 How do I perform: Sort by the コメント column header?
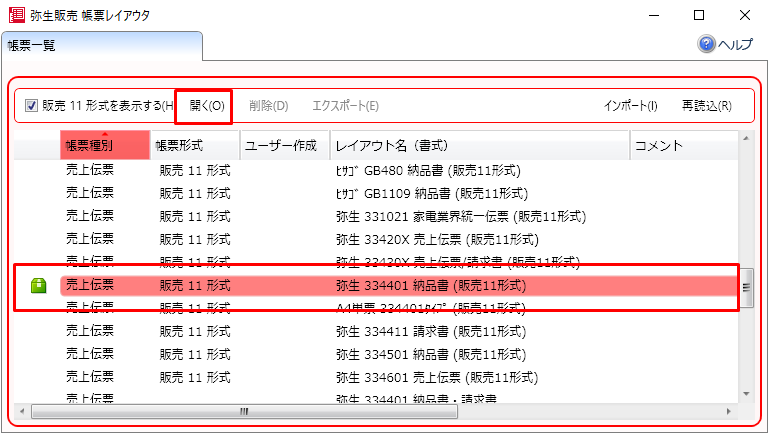coord(684,145)
